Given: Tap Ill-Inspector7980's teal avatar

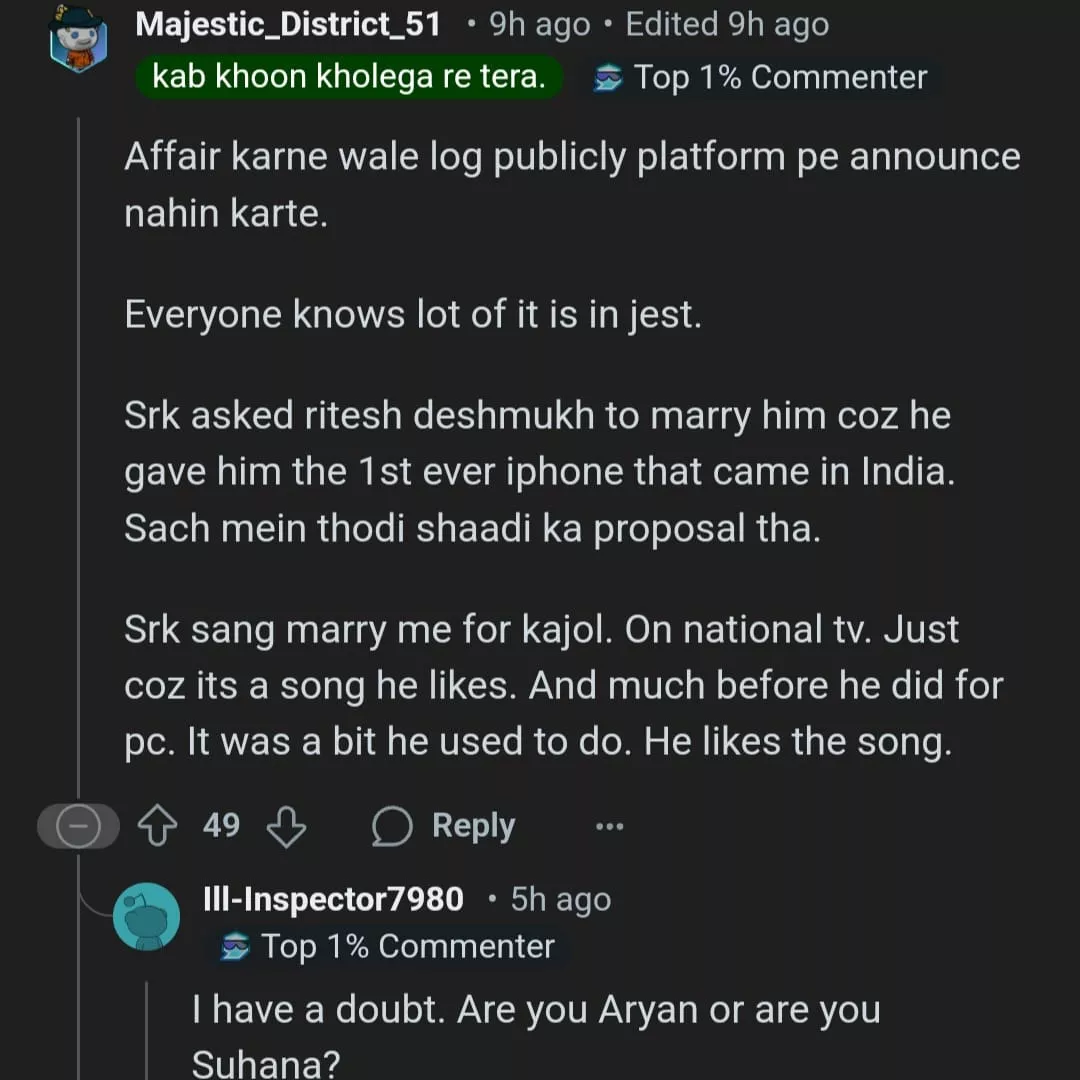Looking at the screenshot, I should point(146,916).
